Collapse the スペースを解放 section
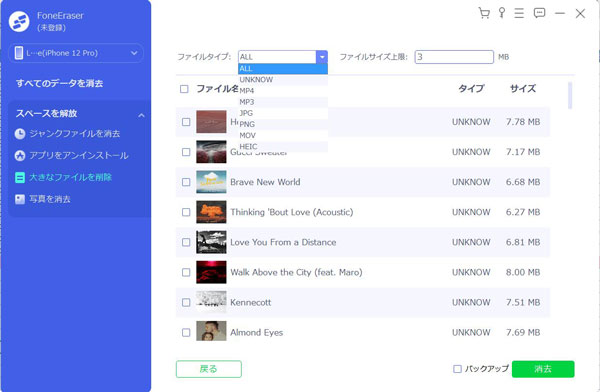The image size is (600, 392). point(141,115)
